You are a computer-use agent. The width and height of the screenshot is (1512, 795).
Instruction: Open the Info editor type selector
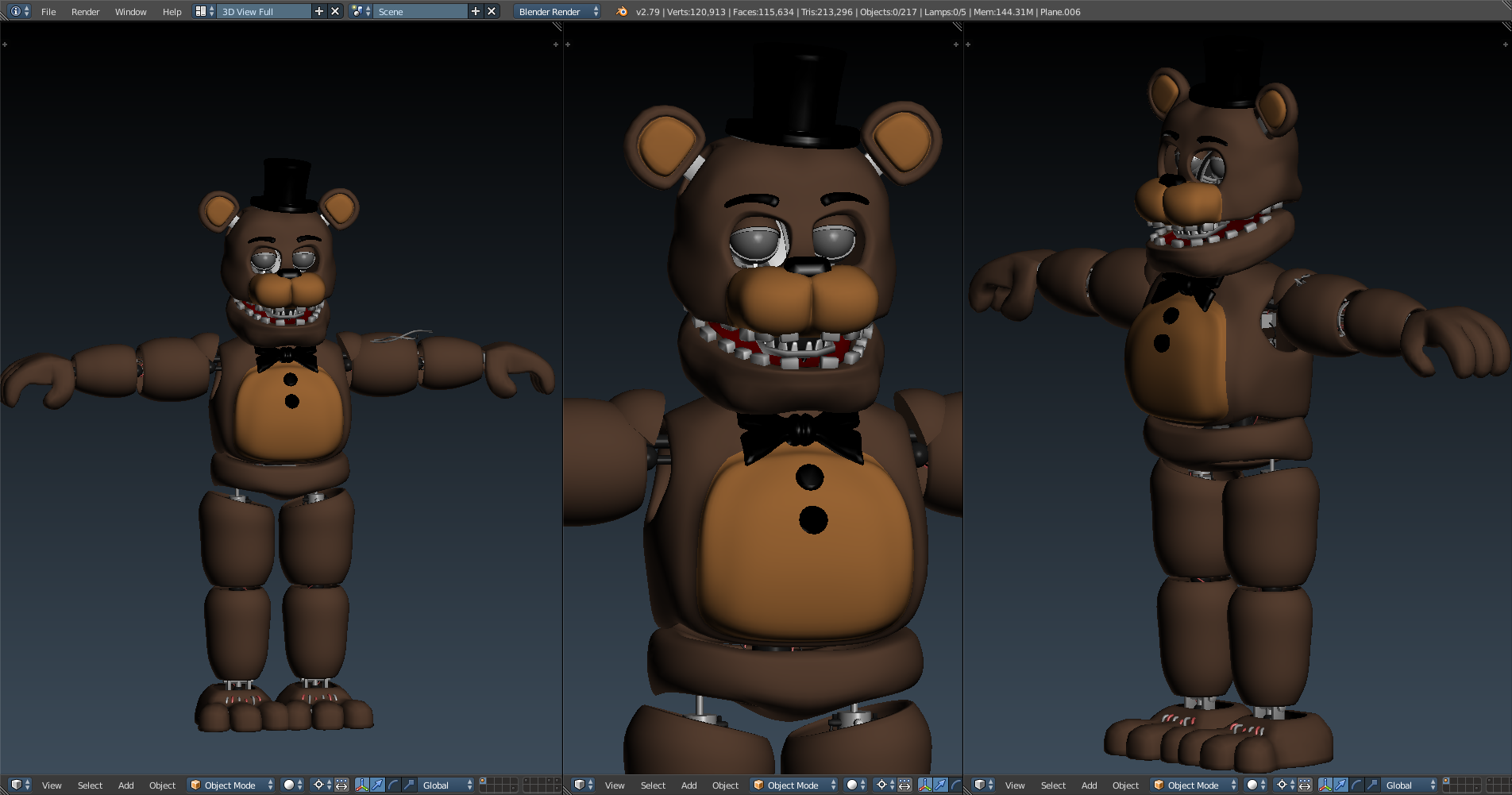click(x=19, y=12)
